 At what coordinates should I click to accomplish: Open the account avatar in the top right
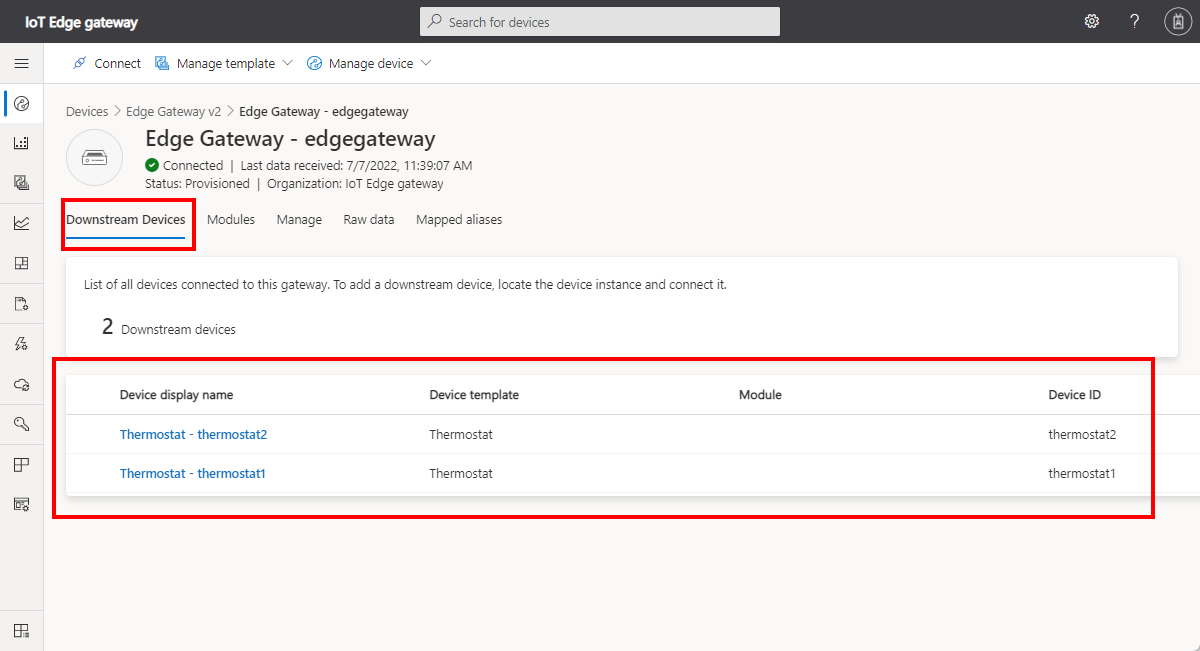tap(1178, 21)
